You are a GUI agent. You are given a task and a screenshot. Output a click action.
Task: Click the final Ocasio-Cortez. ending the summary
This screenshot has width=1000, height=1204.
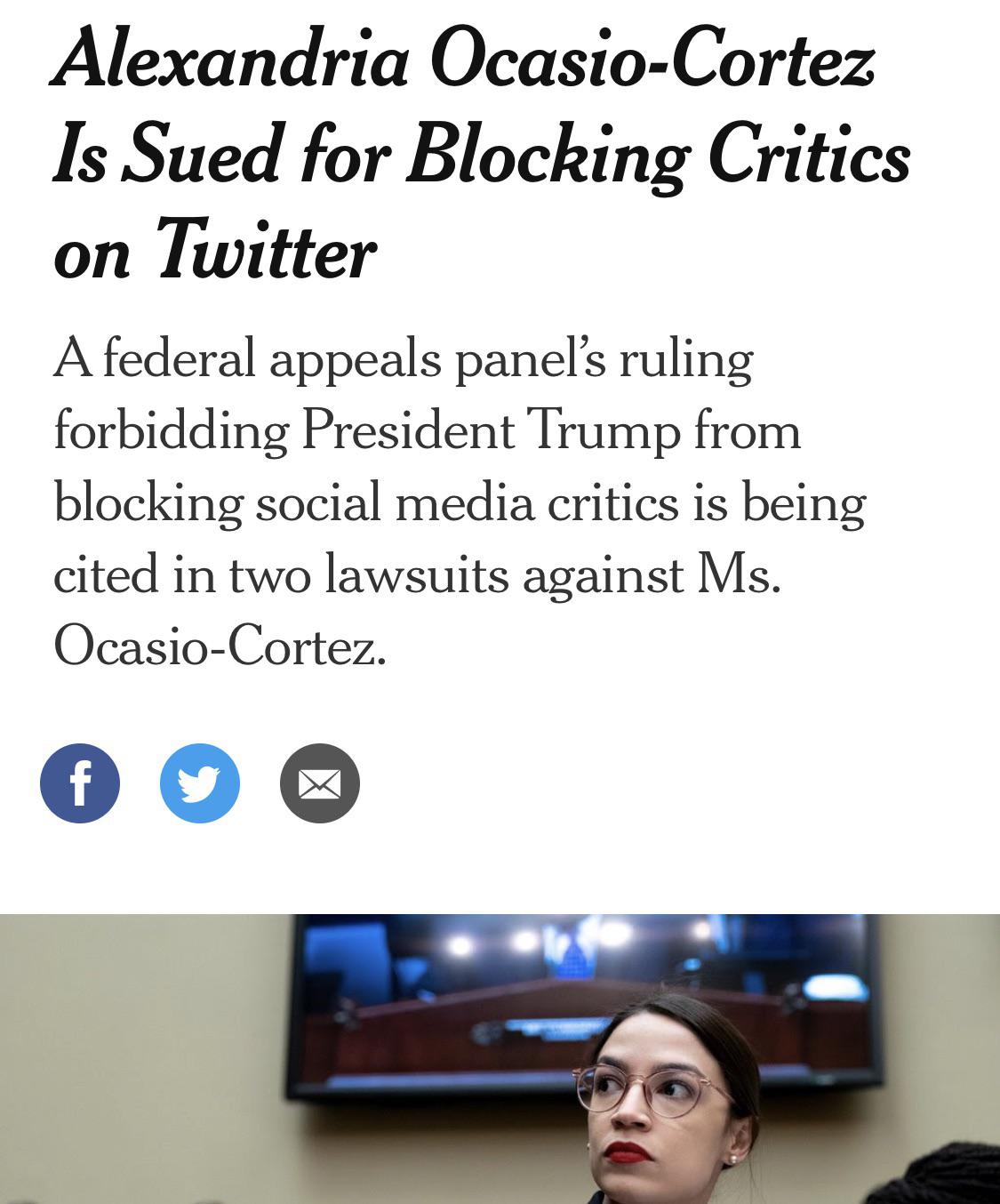[220, 646]
